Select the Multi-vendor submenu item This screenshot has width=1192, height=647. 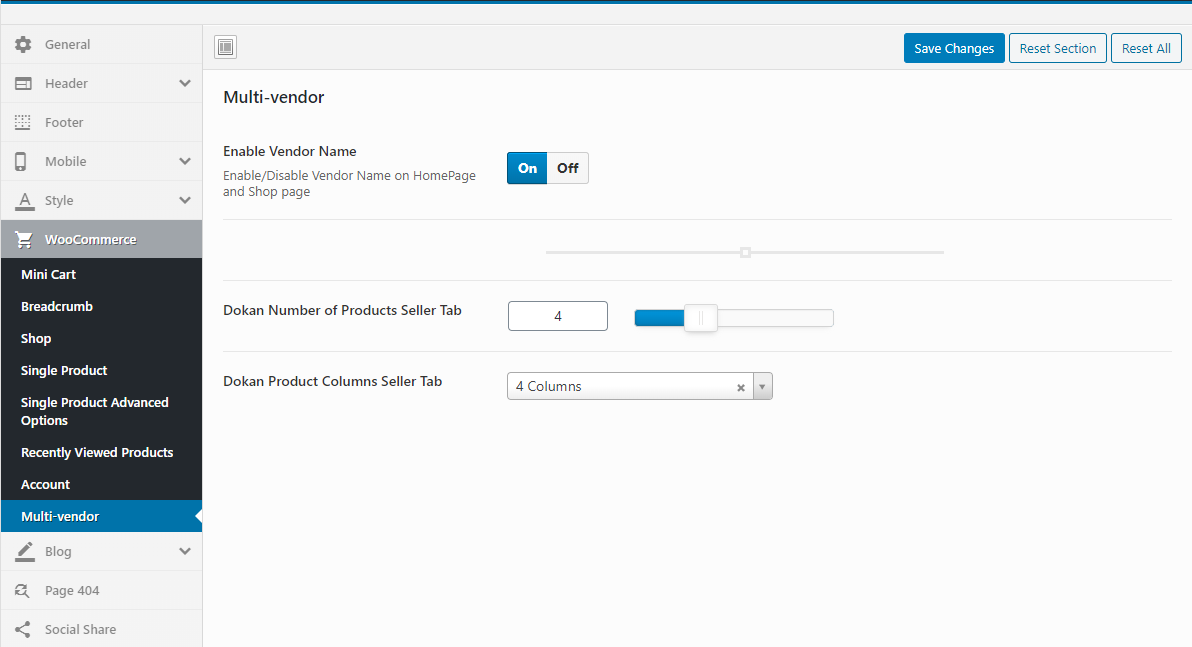pos(102,516)
